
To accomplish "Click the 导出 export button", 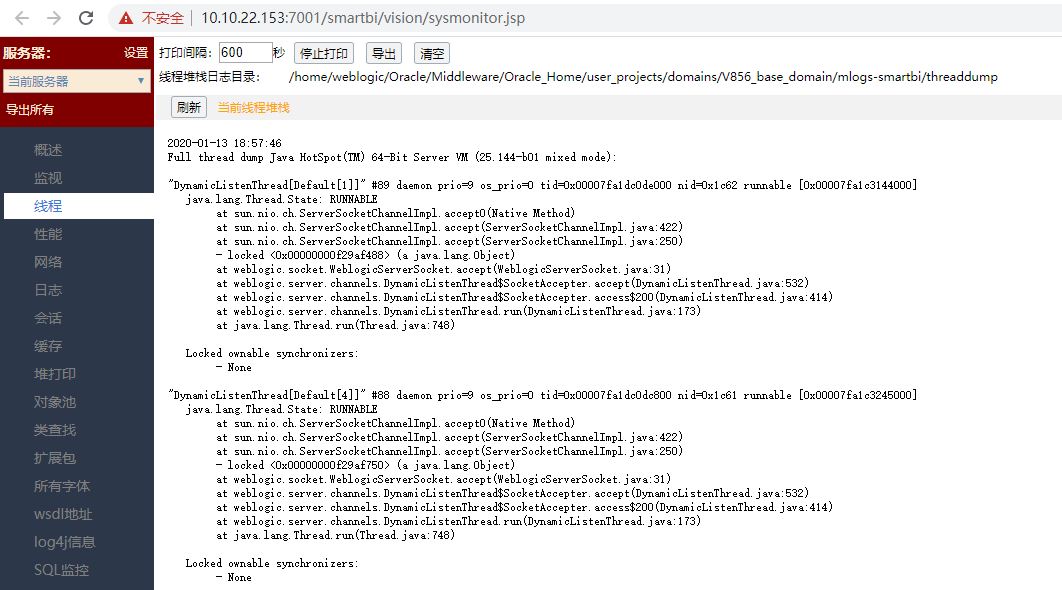I will point(384,54).
